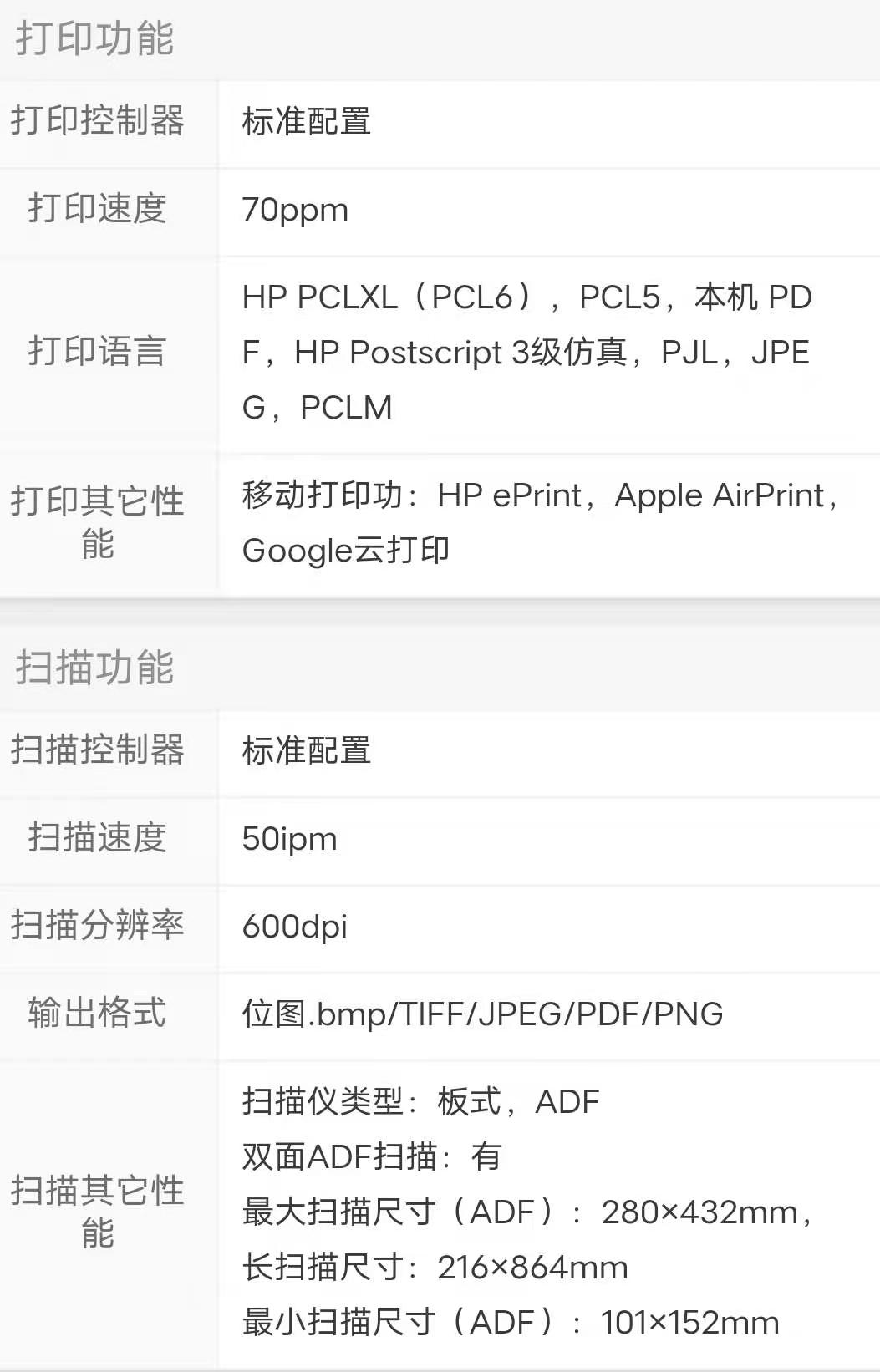Click the 打印功能 section header
880x1372 pixels.
point(94,38)
